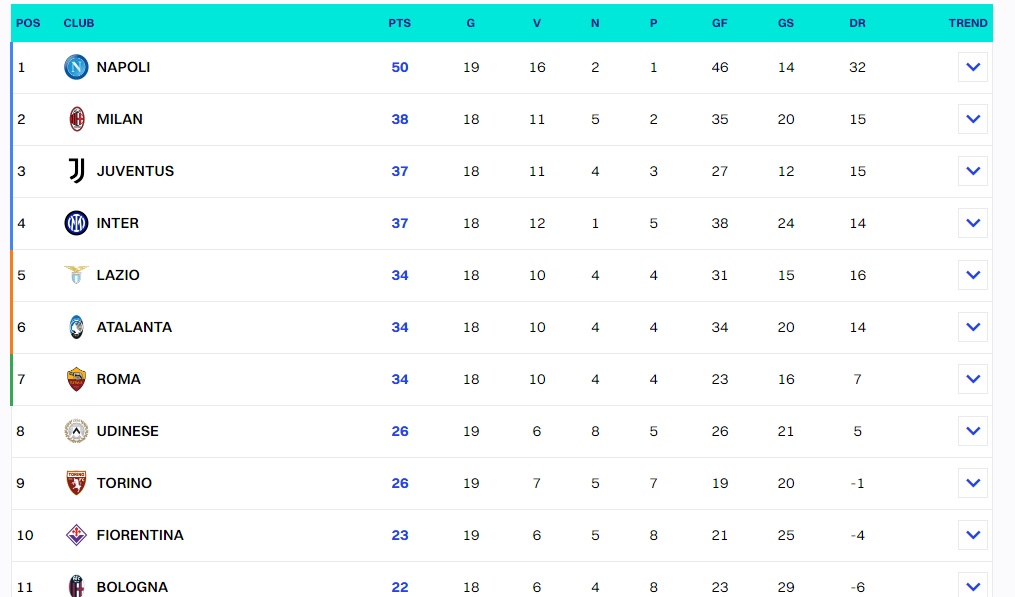Image resolution: width=1015 pixels, height=597 pixels.
Task: Click the Lazio eagle crest icon
Action: (x=76, y=275)
